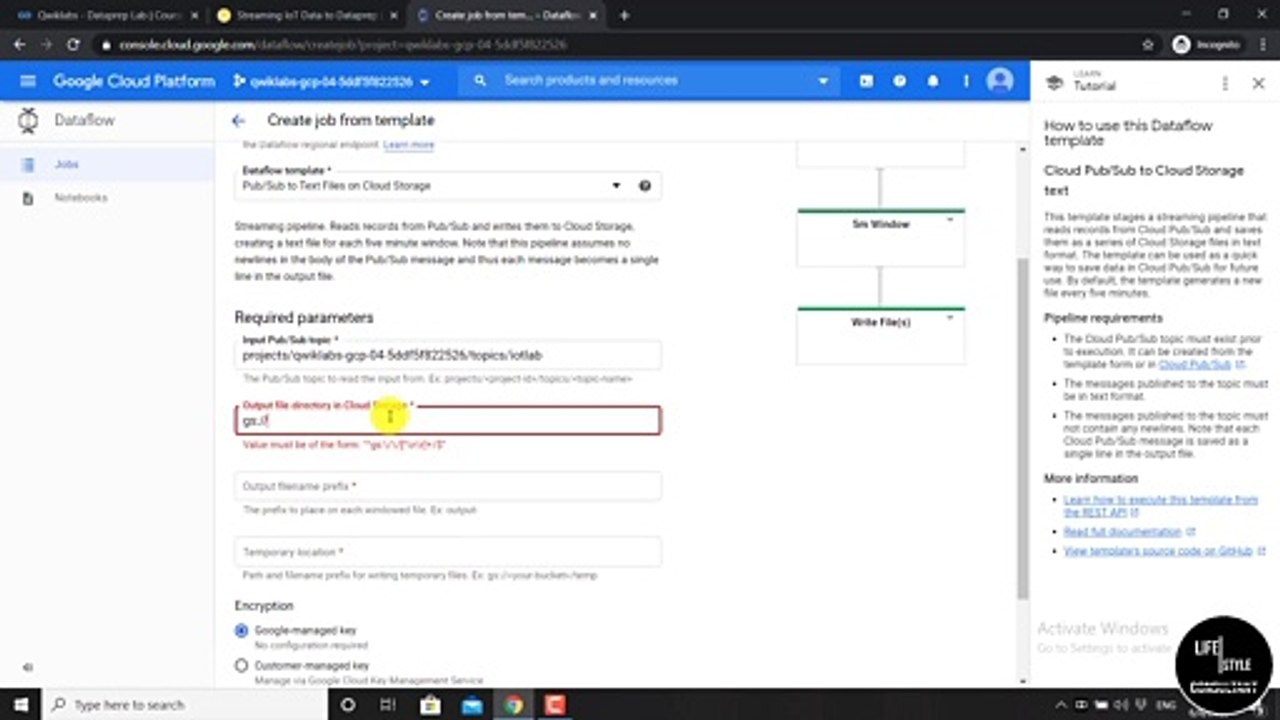
Task: Click the Windows Start button
Action: [21, 705]
